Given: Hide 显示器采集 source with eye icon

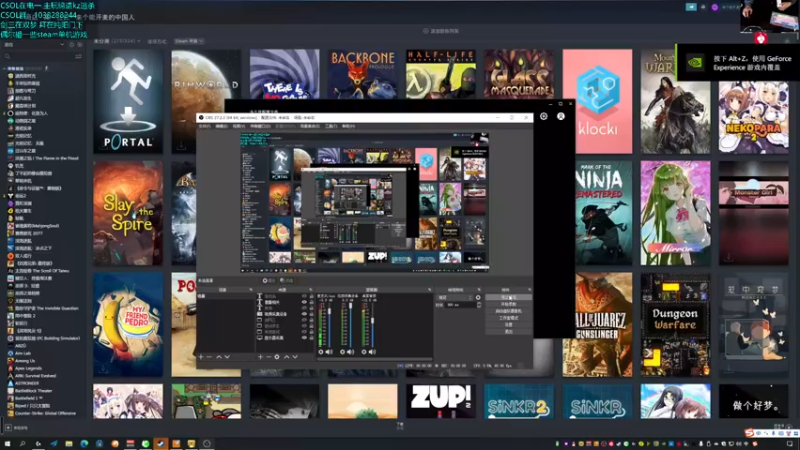Looking at the screenshot, I should [305, 338].
